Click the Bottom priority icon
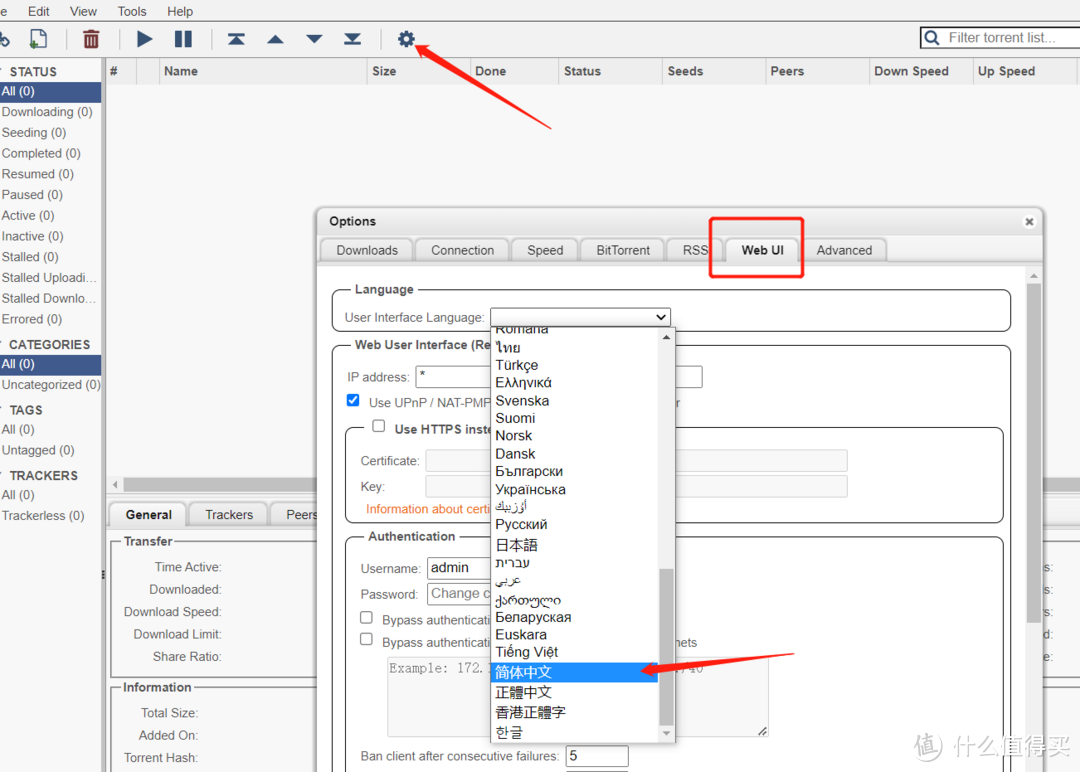This screenshot has height=772, width=1080. (351, 38)
